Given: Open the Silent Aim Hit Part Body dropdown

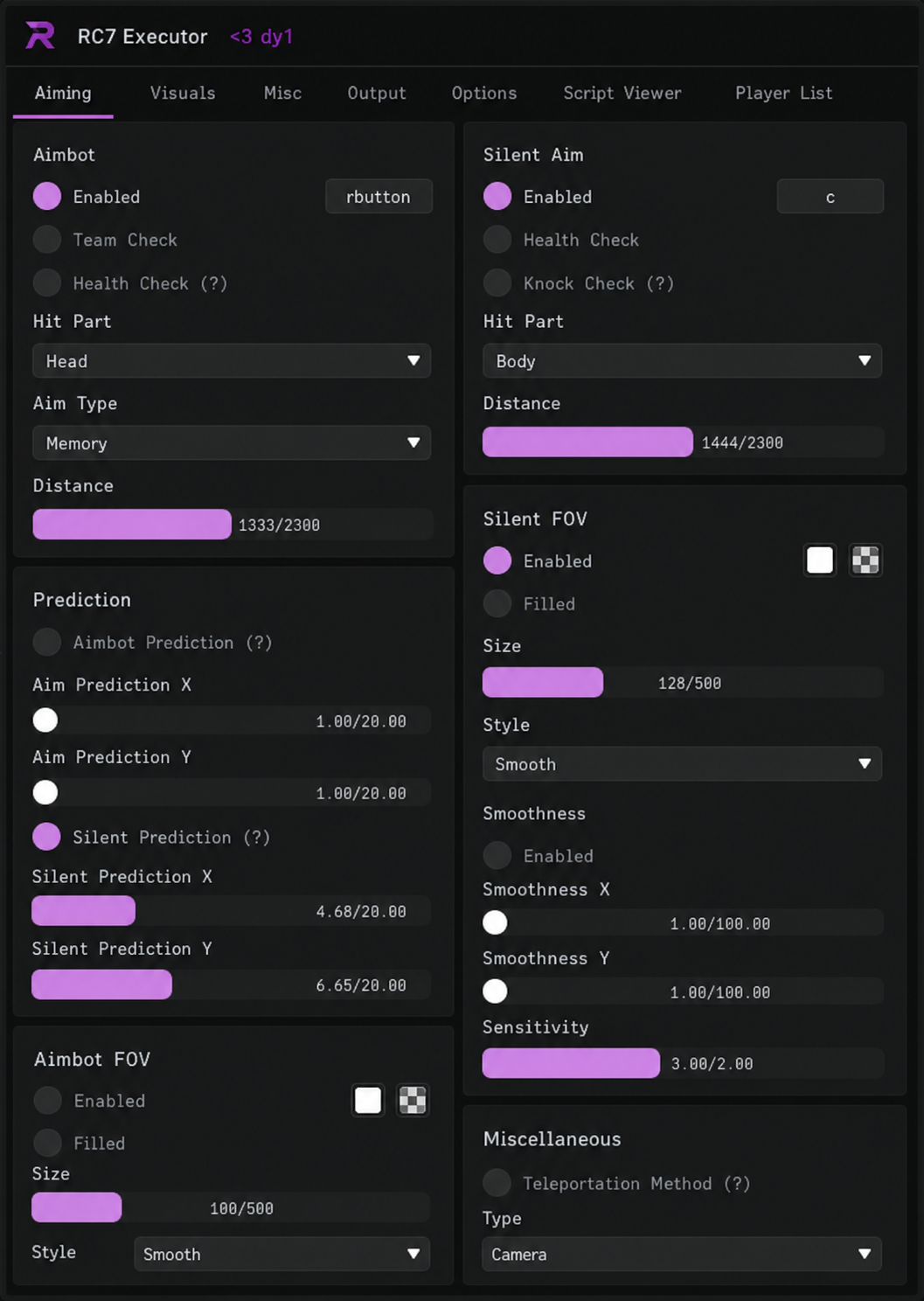Looking at the screenshot, I should coord(682,361).
